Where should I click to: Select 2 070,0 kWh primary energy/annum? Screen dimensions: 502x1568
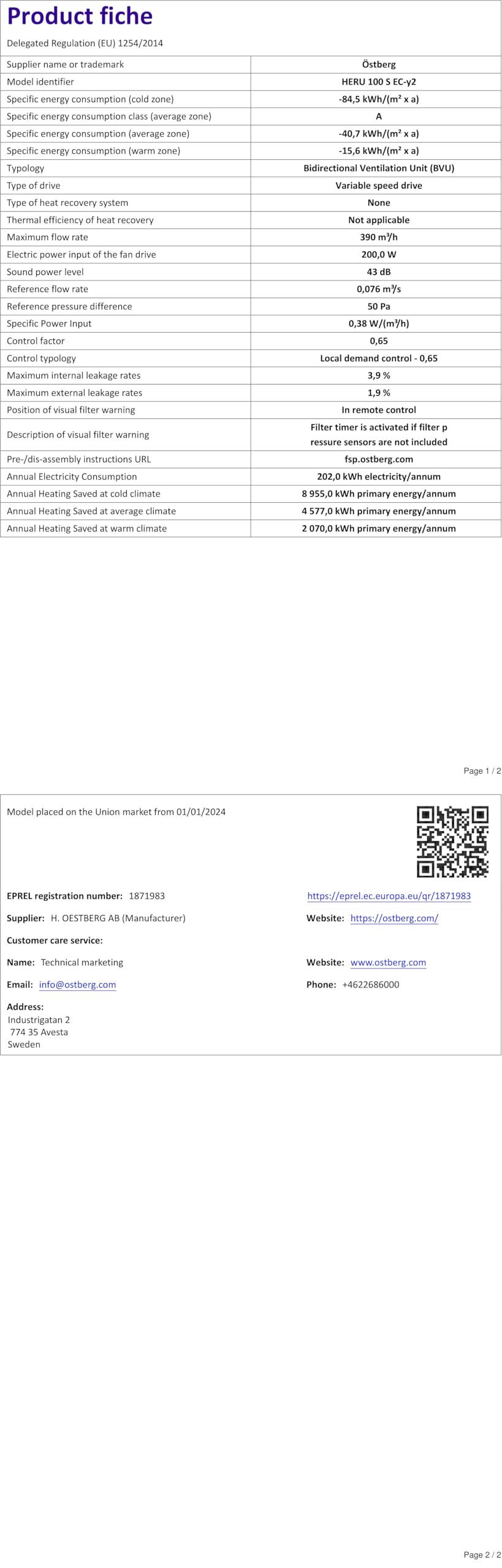[379, 528]
